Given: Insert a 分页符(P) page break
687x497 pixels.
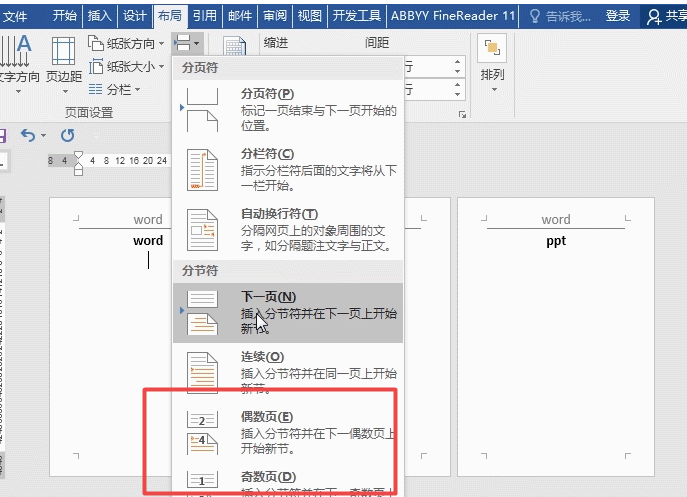Looking at the screenshot, I should point(288,110).
